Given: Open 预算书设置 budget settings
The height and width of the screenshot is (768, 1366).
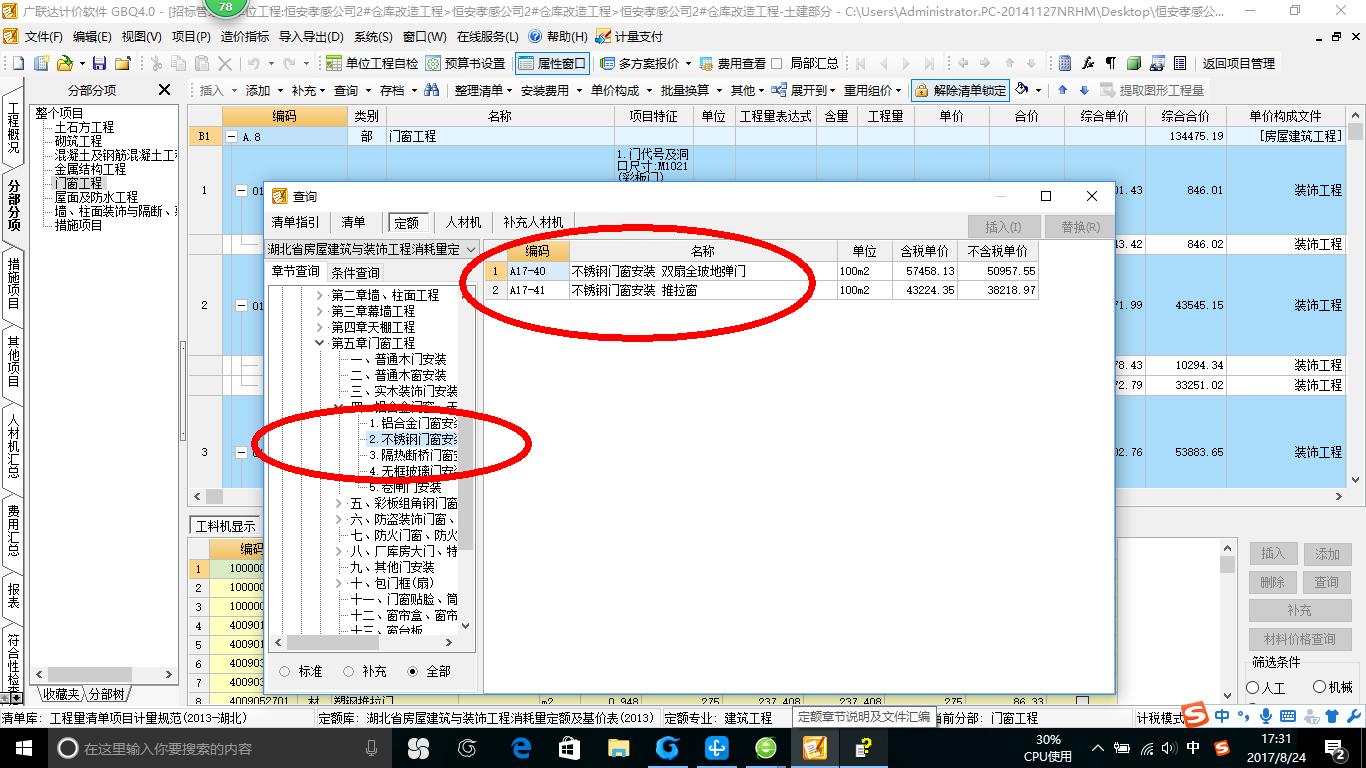Looking at the screenshot, I should point(465,63).
